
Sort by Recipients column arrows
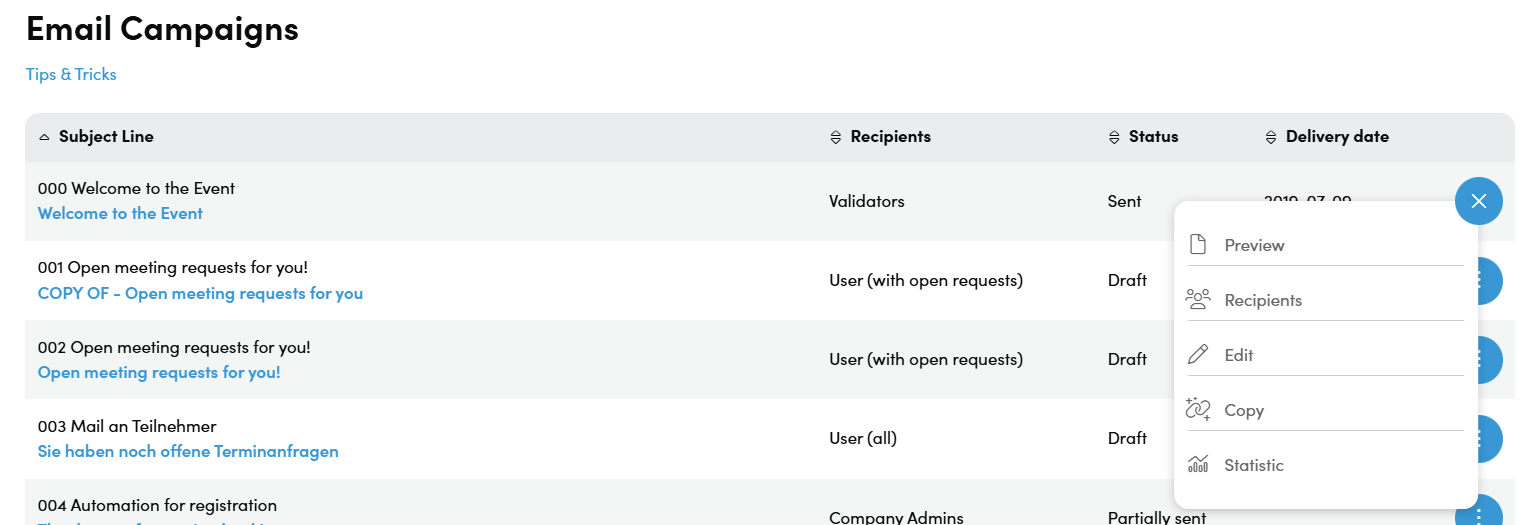pyautogui.click(x=836, y=137)
